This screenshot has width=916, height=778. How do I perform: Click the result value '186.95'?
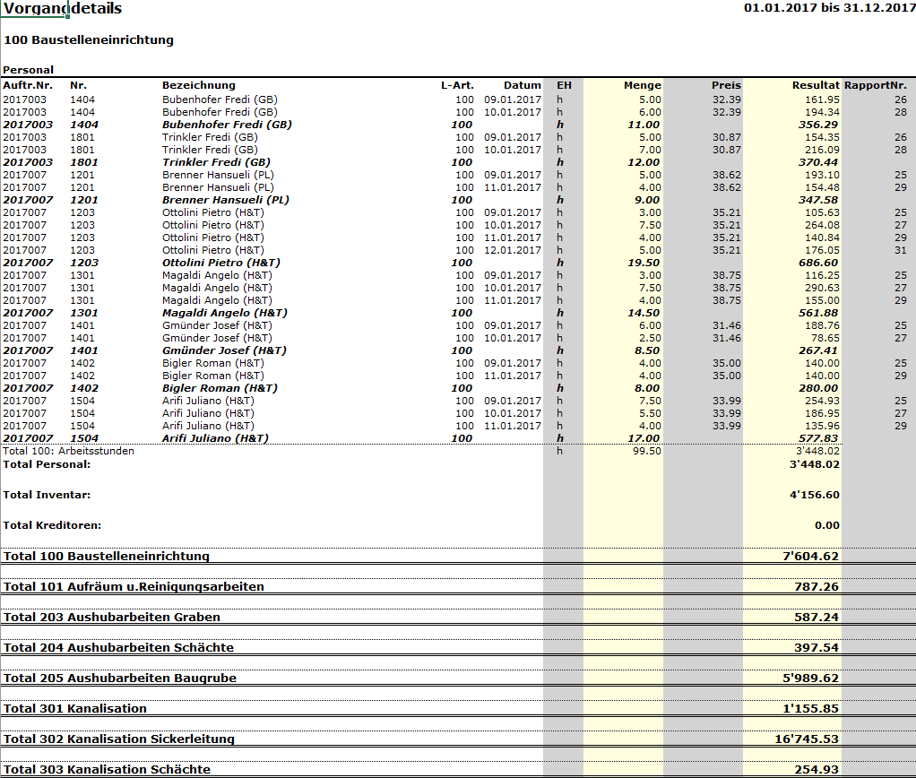[x=822, y=414]
